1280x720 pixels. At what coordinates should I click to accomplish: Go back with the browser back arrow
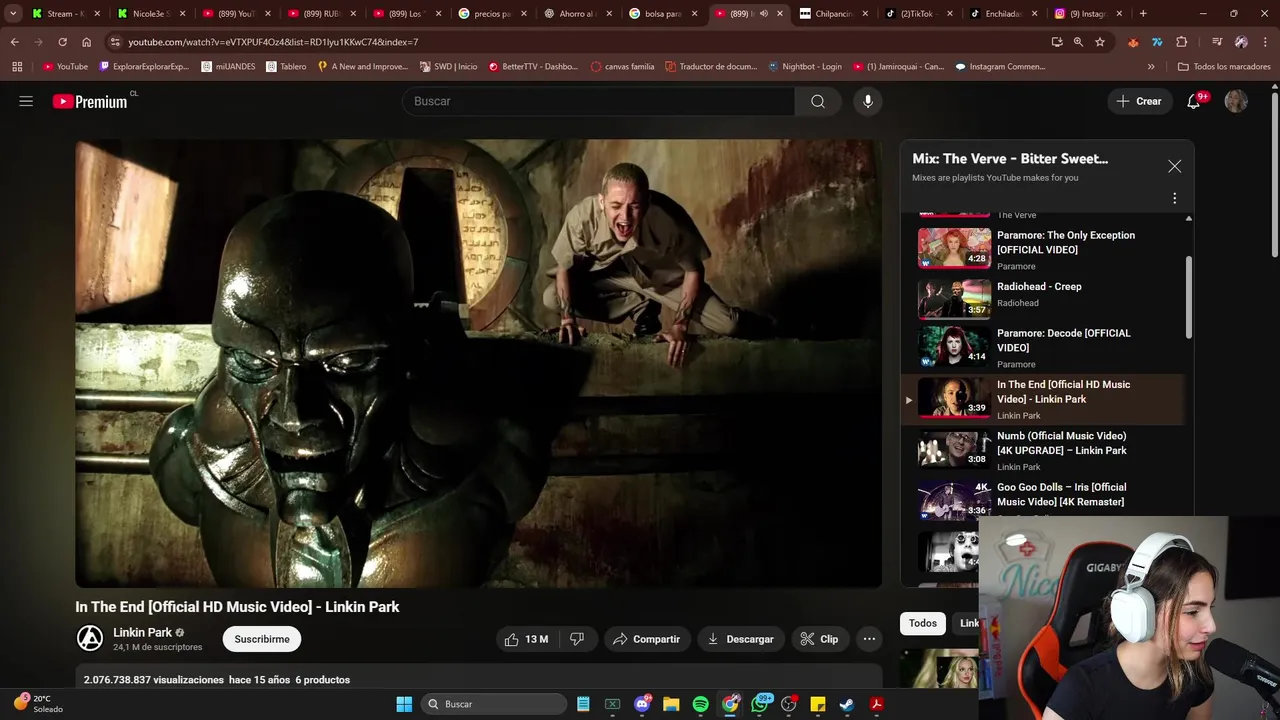point(14,42)
